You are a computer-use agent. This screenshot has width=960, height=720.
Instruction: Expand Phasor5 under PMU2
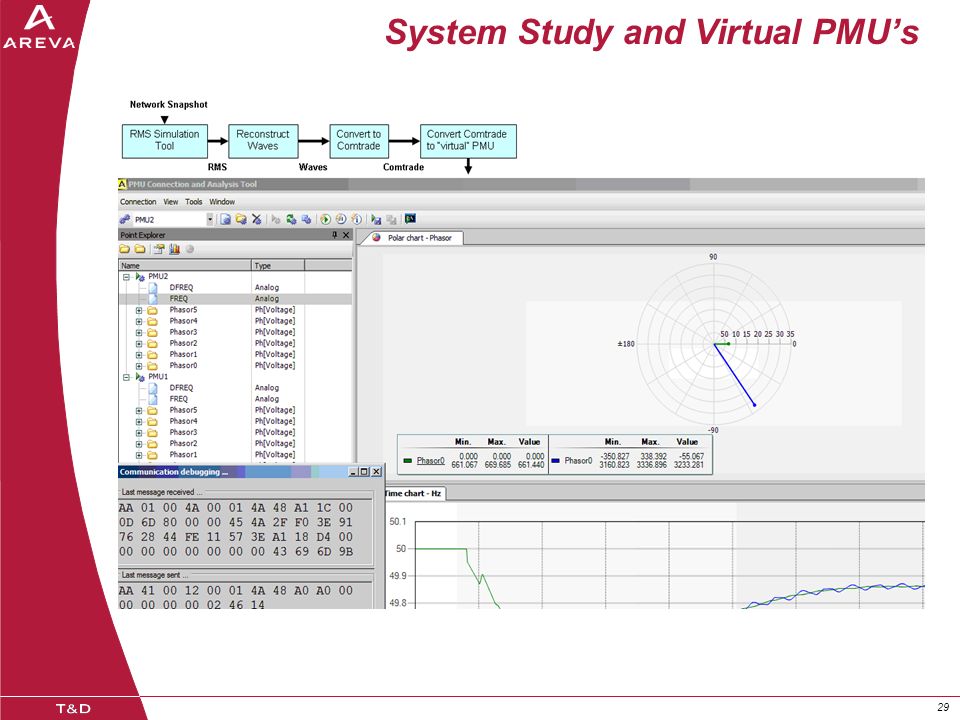click(139, 310)
